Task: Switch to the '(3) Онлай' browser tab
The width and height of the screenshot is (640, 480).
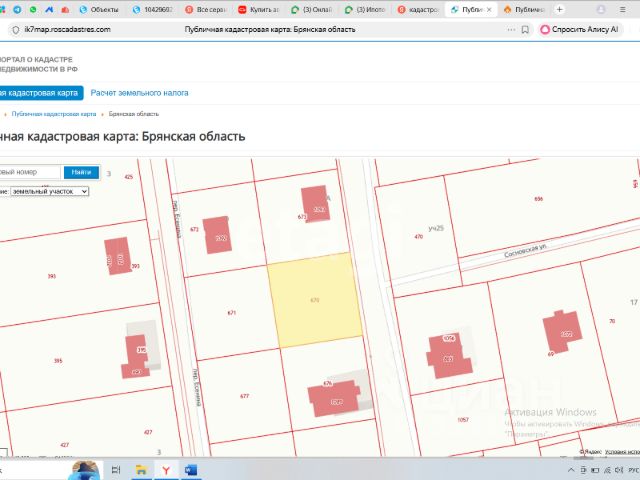Action: pos(312,9)
